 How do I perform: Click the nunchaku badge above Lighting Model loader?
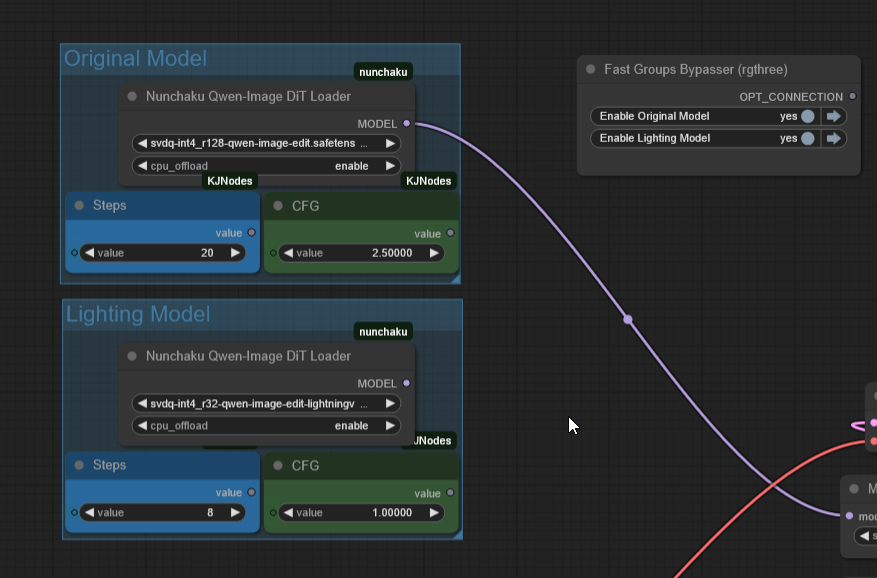pos(383,332)
